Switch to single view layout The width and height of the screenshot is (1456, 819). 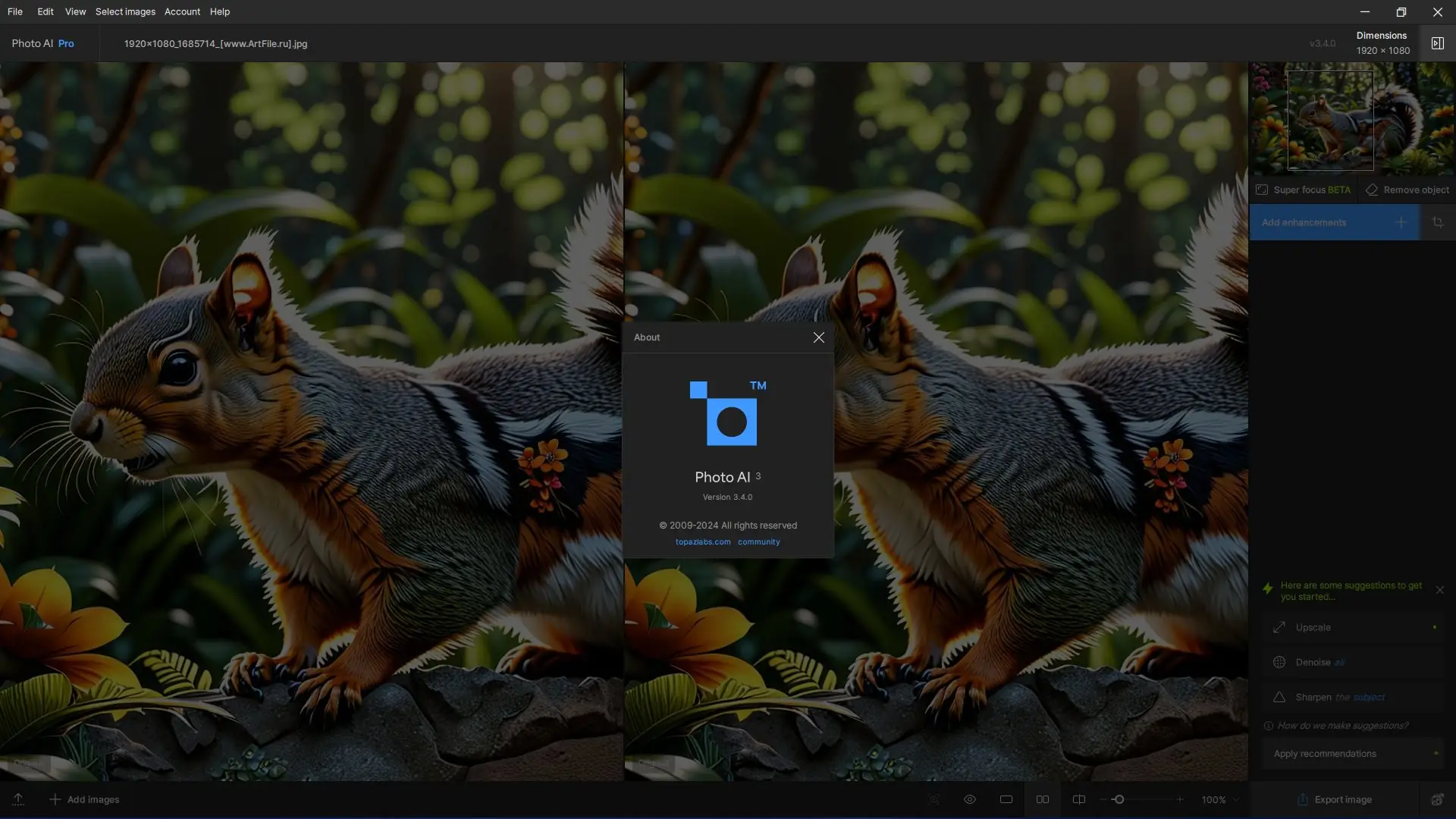click(x=1006, y=799)
